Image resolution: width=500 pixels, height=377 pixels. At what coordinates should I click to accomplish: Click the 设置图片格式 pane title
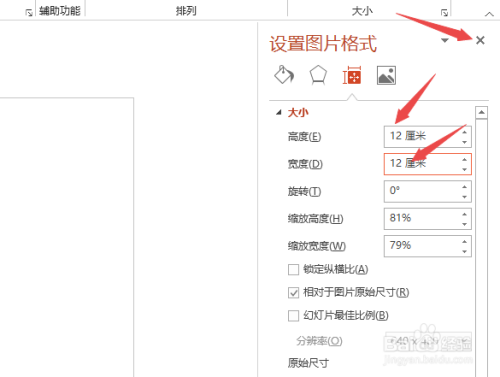pyautogui.click(x=323, y=44)
